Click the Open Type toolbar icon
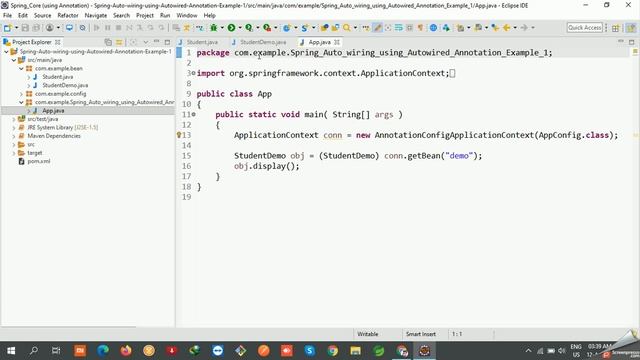This screenshot has height=360, width=640. click(324, 28)
